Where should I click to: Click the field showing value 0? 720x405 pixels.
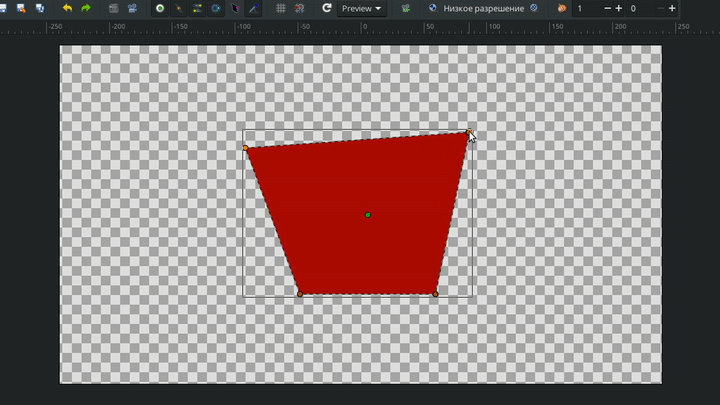[x=640, y=8]
